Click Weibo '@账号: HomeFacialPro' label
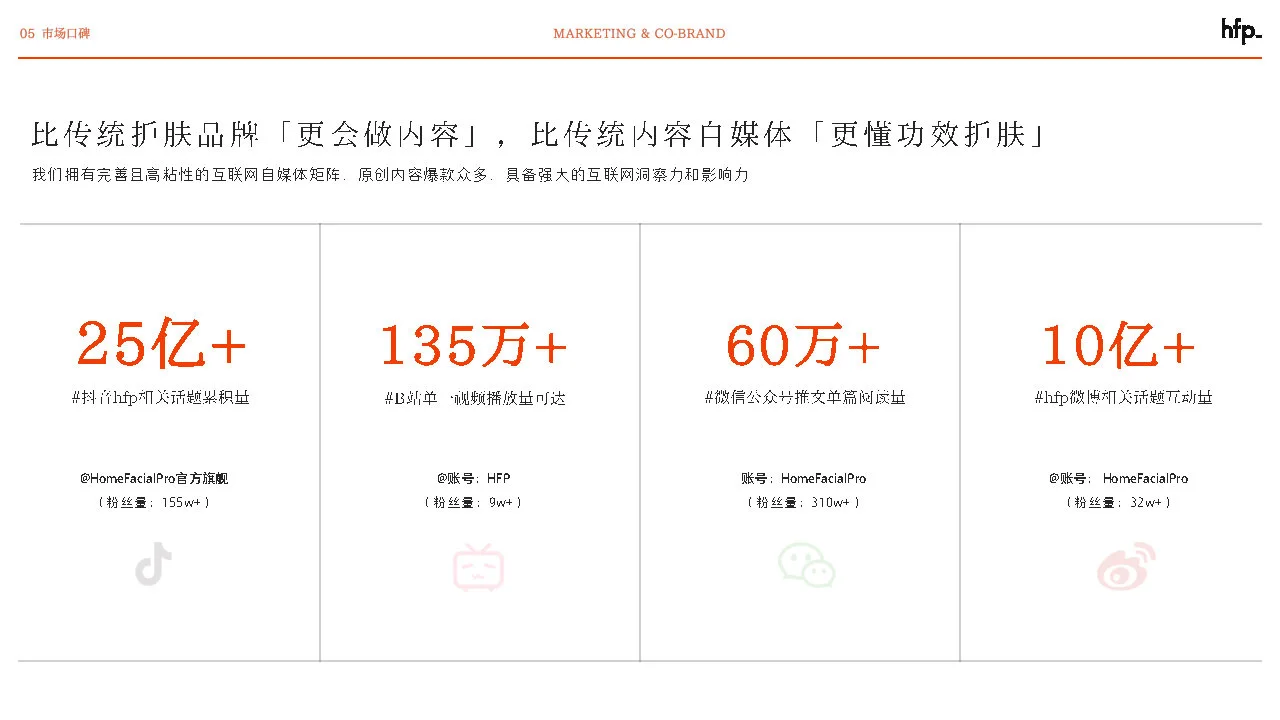 [1119, 478]
